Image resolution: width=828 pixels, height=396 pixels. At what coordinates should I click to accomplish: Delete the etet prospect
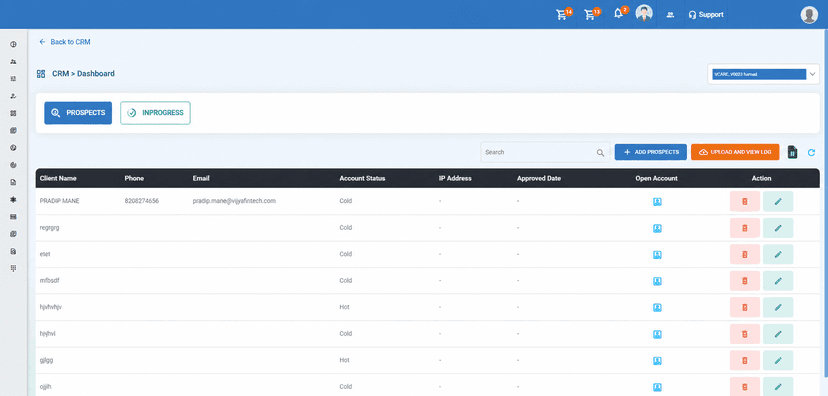coord(745,254)
